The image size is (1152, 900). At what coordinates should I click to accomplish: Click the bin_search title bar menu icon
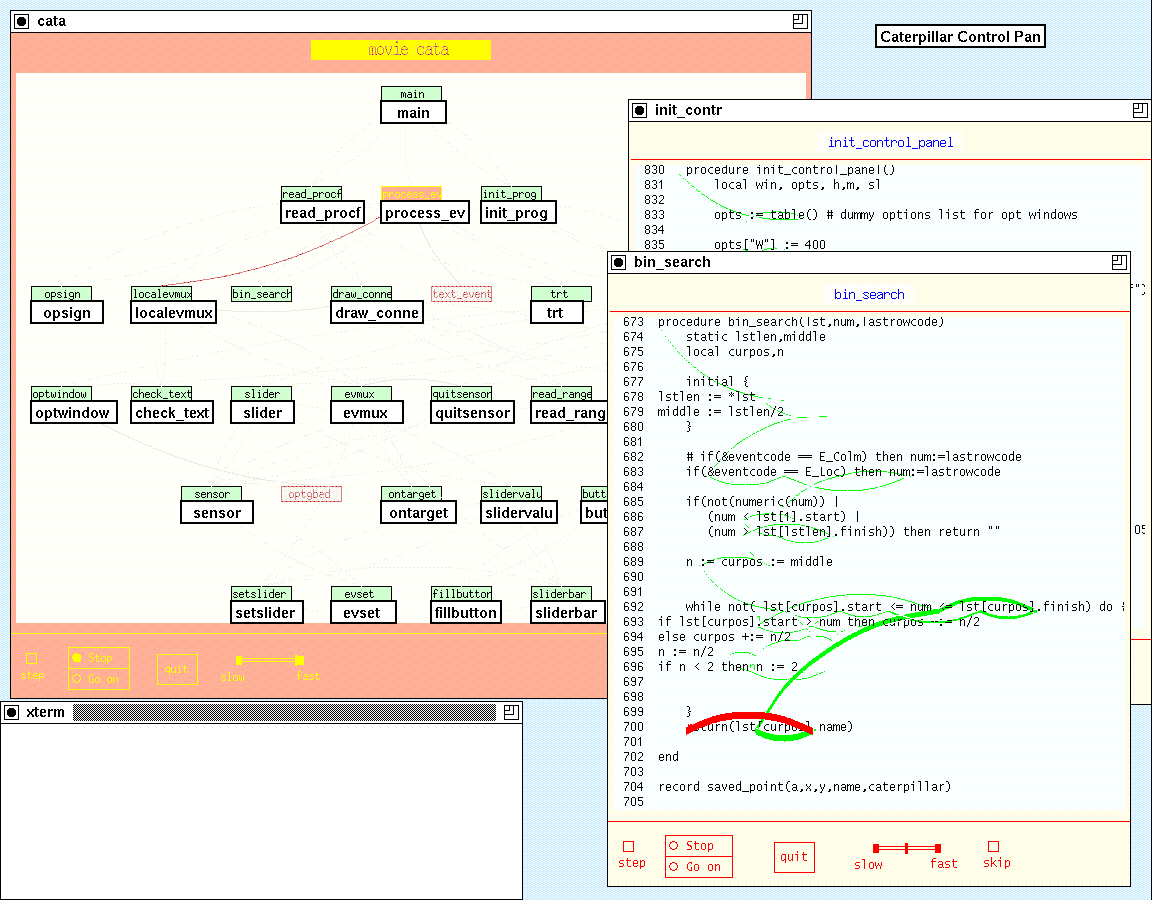tap(619, 262)
